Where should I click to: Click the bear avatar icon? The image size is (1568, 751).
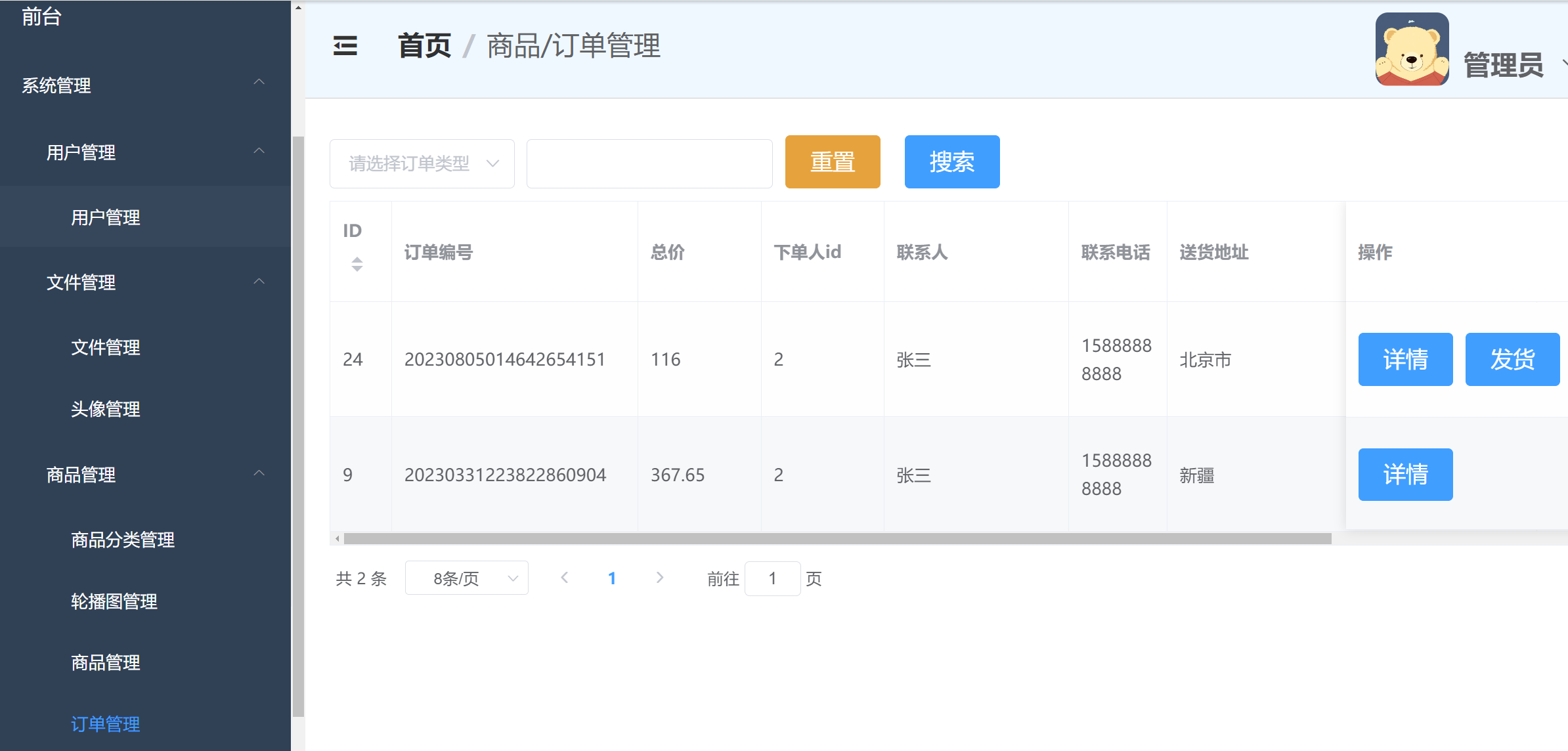tap(1410, 49)
